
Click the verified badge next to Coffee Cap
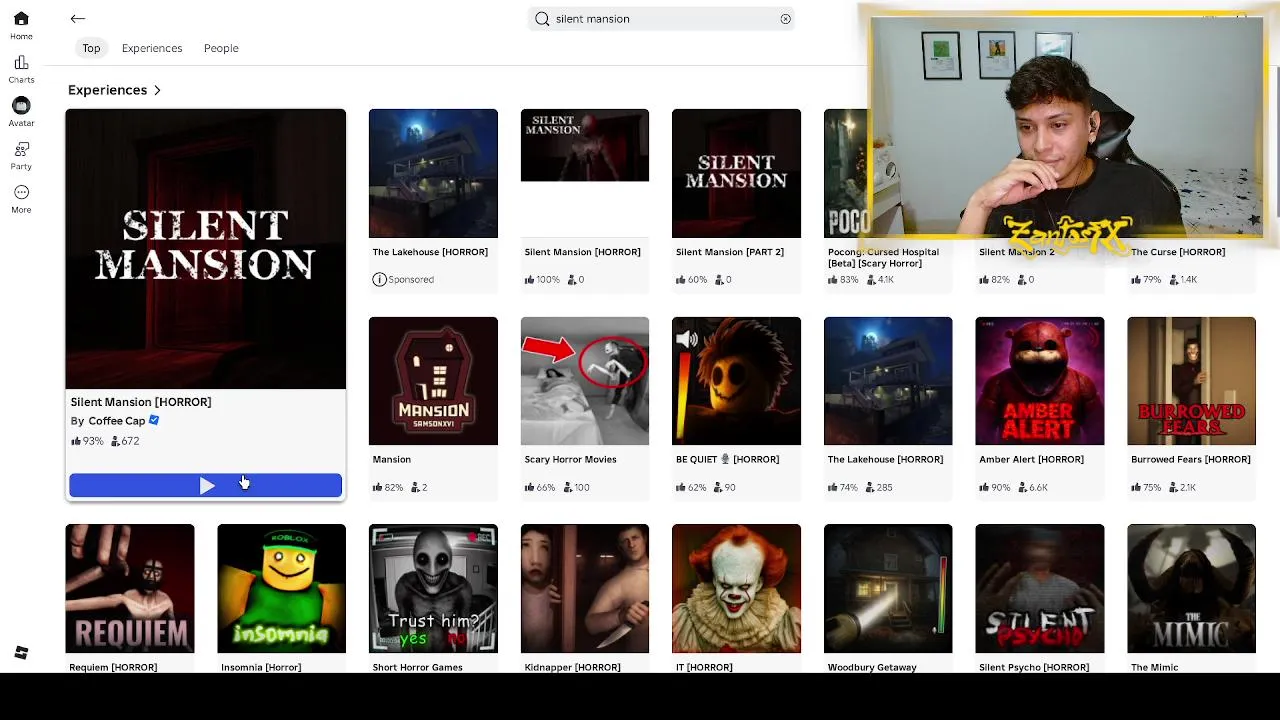154,420
